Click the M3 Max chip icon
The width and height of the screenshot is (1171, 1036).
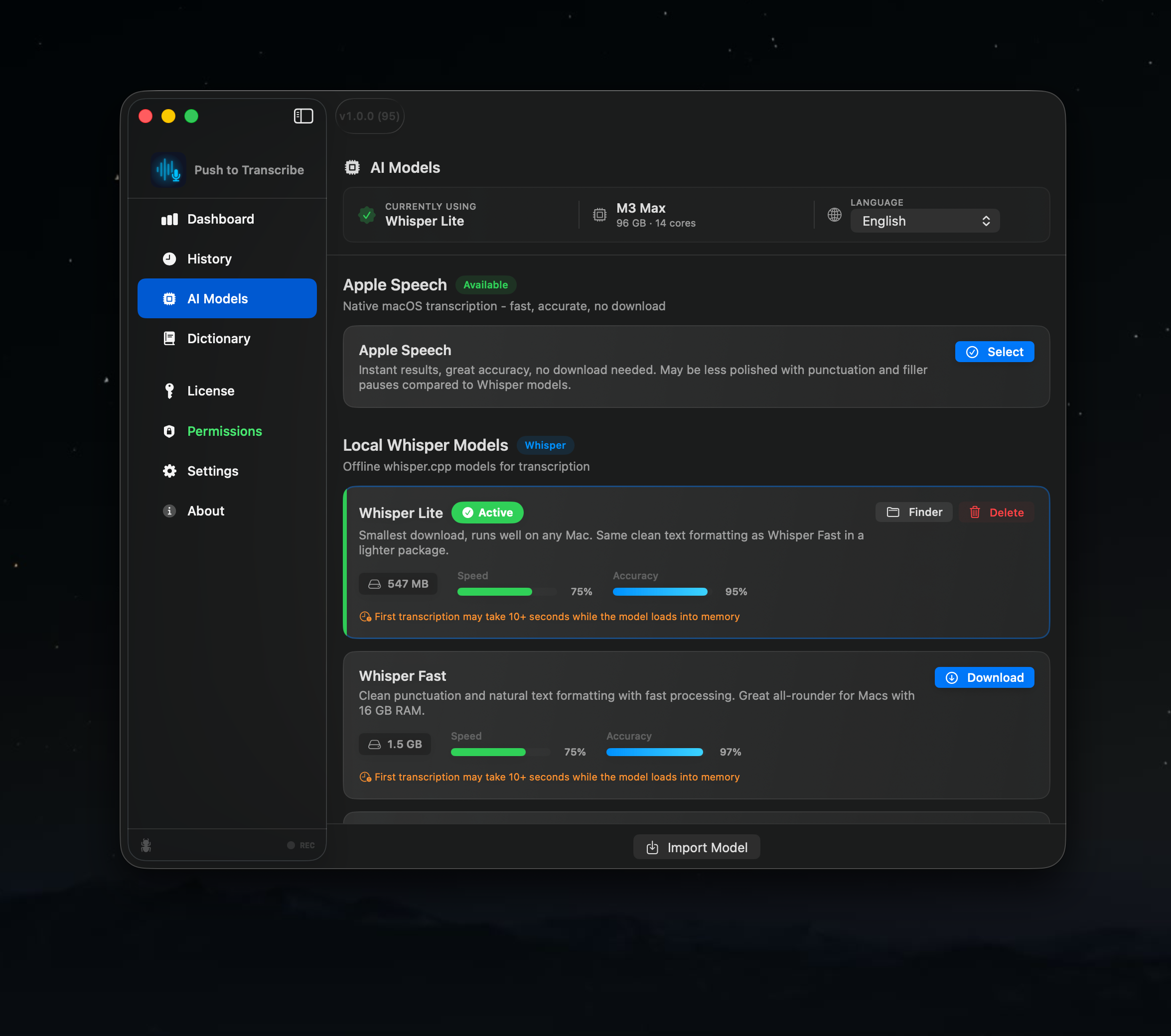pyautogui.click(x=599, y=215)
